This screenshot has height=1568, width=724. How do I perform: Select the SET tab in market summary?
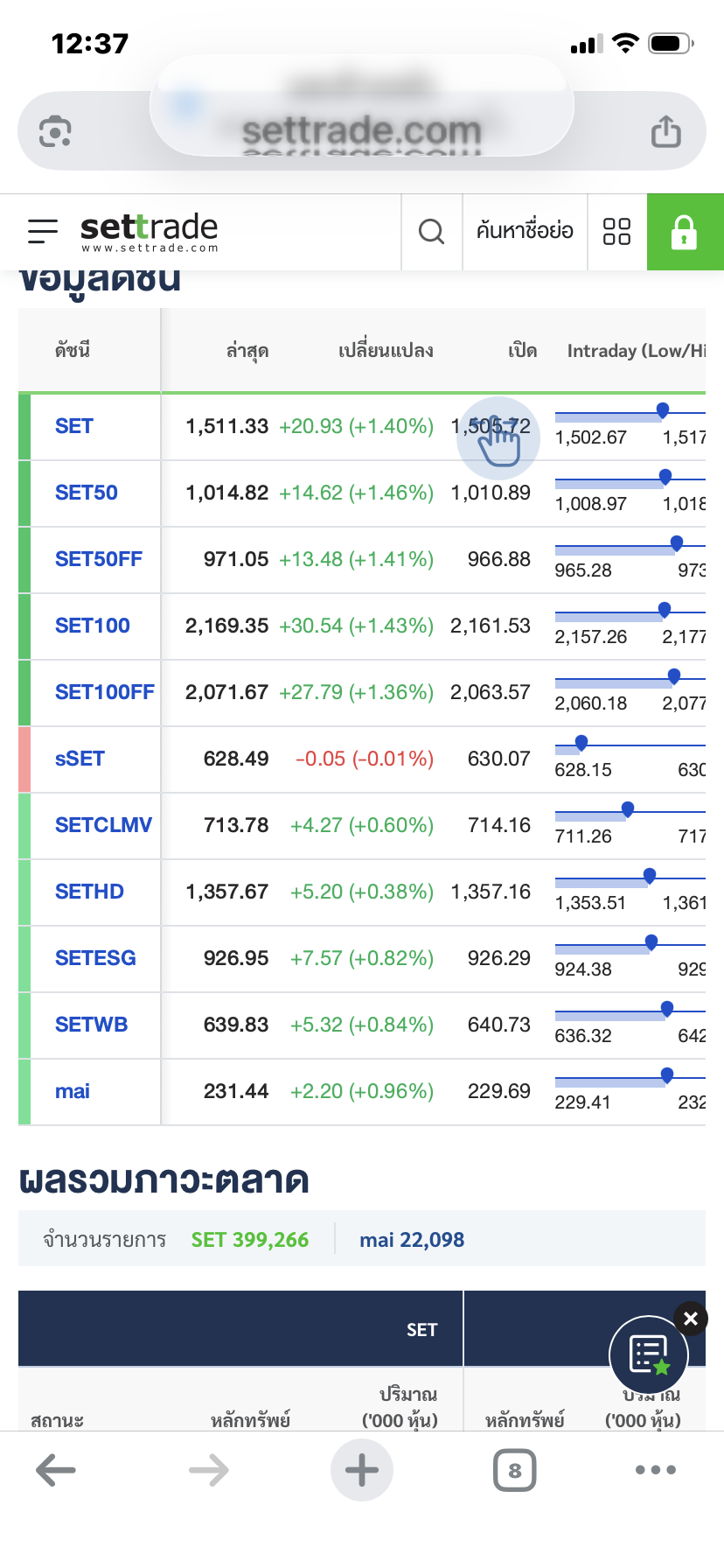[x=421, y=1329]
